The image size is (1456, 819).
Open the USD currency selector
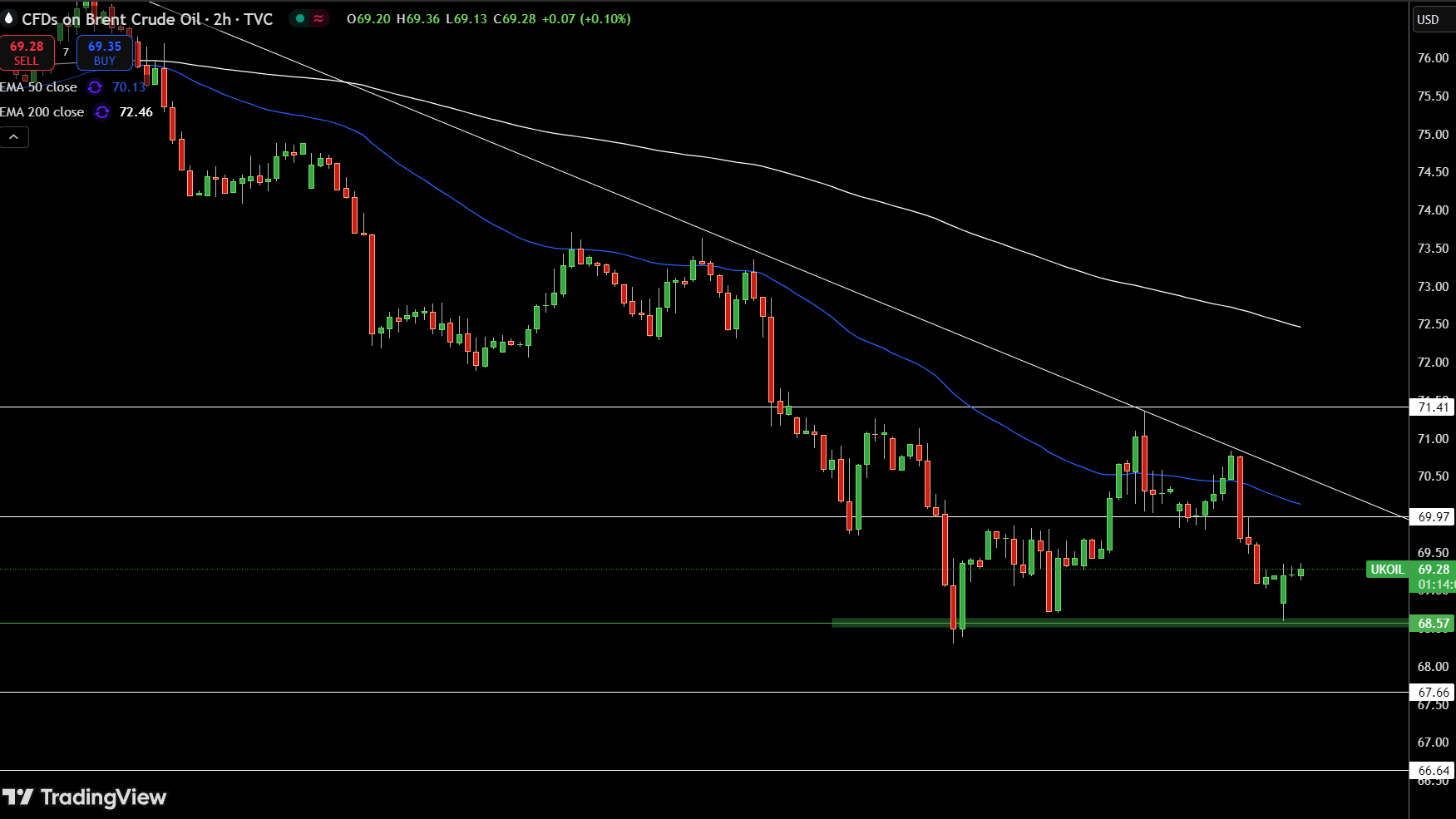pos(1432,19)
